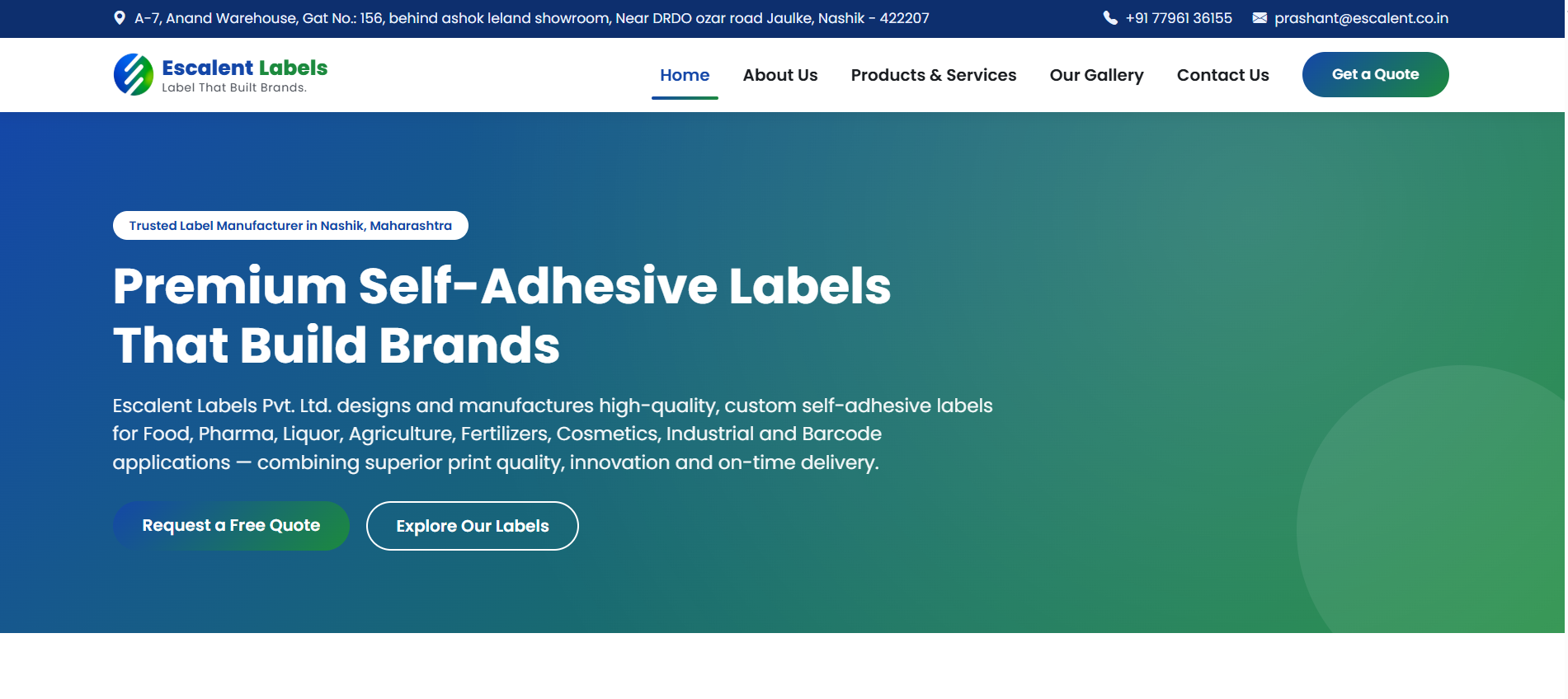Click 'Premium Self-Adhesive Labels' headline
The width and height of the screenshot is (1568, 699).
click(501, 286)
